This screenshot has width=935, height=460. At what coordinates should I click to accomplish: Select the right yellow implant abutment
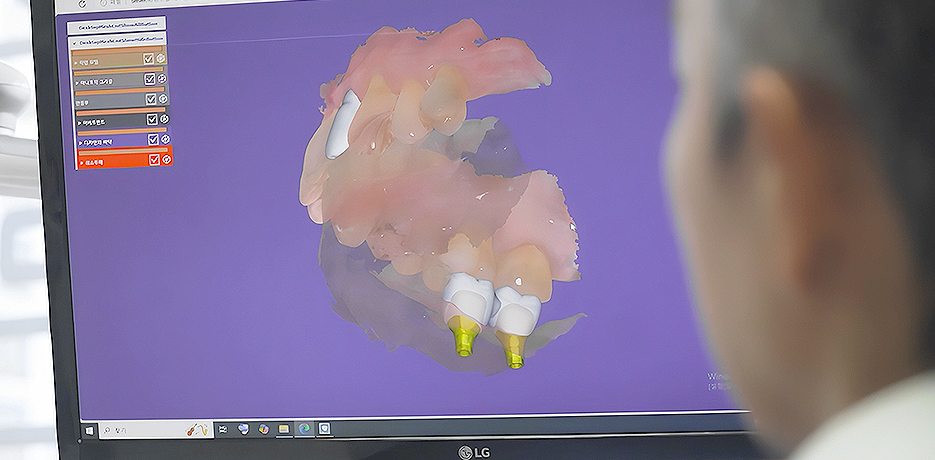(x=512, y=350)
